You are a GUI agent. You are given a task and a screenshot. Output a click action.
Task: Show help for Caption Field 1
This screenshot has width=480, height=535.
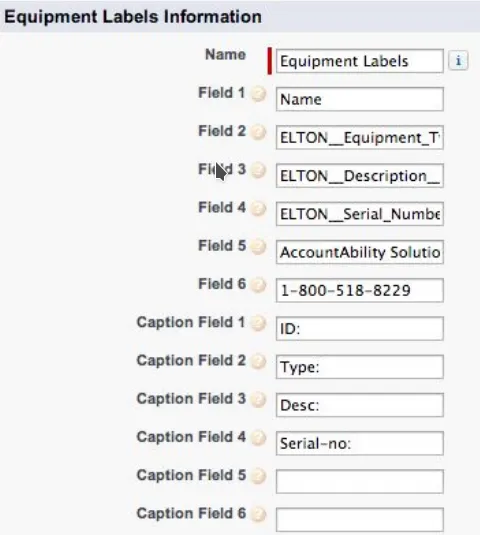(258, 323)
